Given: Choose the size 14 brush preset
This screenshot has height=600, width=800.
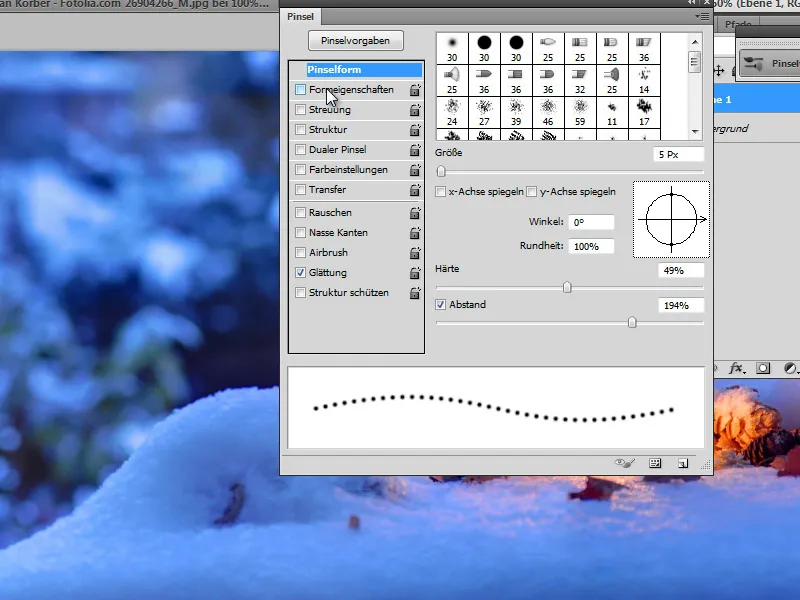Looking at the screenshot, I should point(644,81).
